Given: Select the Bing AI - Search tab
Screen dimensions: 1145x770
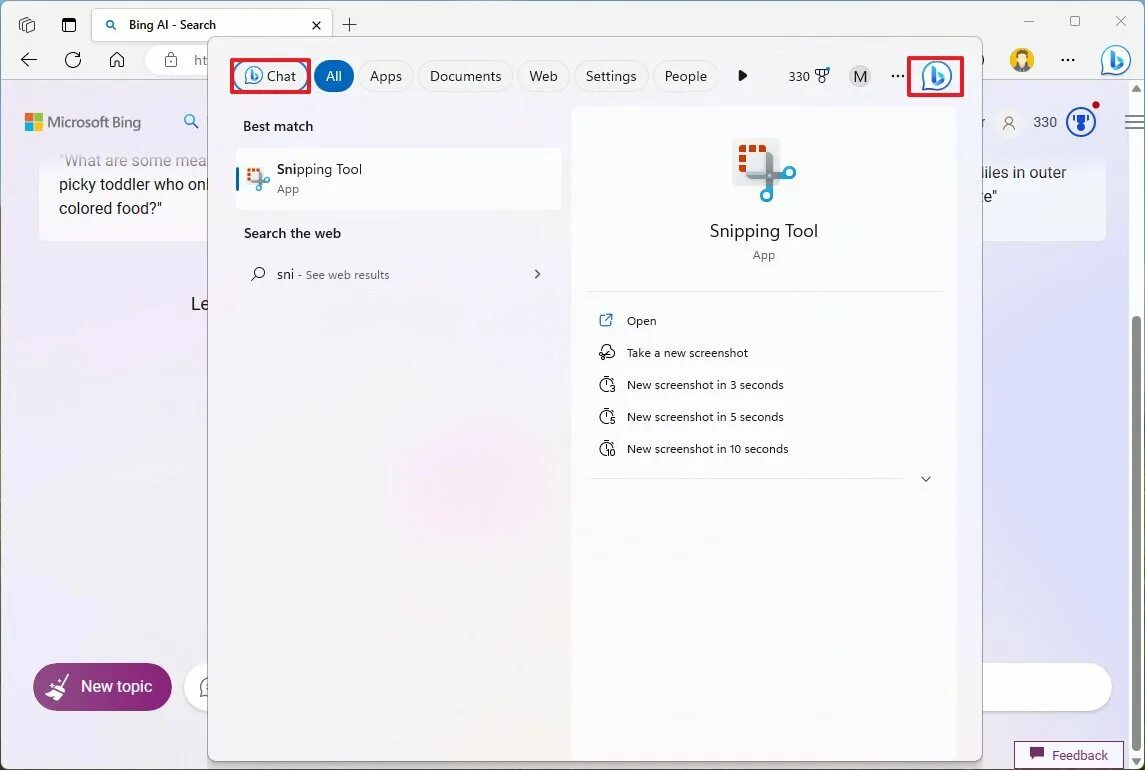Looking at the screenshot, I should pos(212,25).
